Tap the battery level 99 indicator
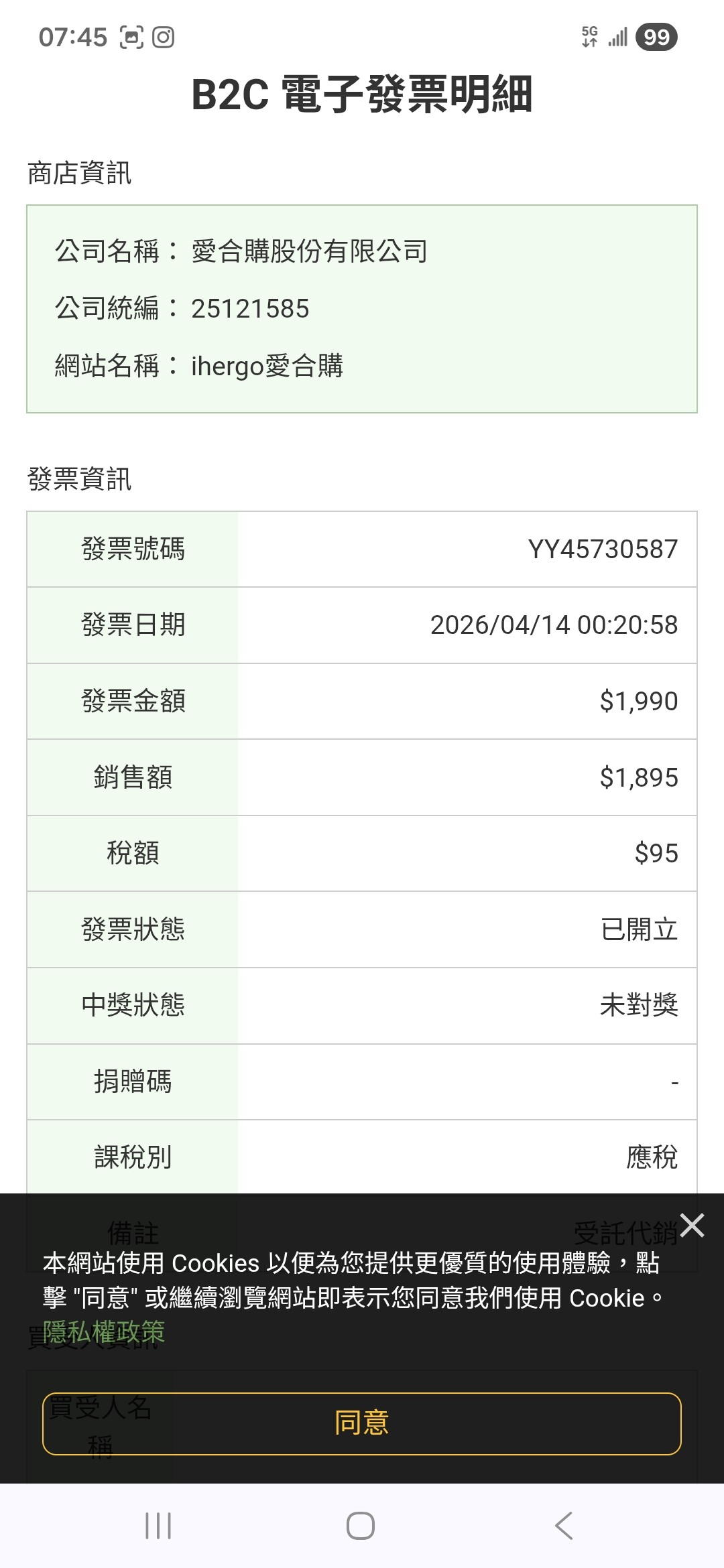The height and width of the screenshot is (1568, 724). (656, 37)
